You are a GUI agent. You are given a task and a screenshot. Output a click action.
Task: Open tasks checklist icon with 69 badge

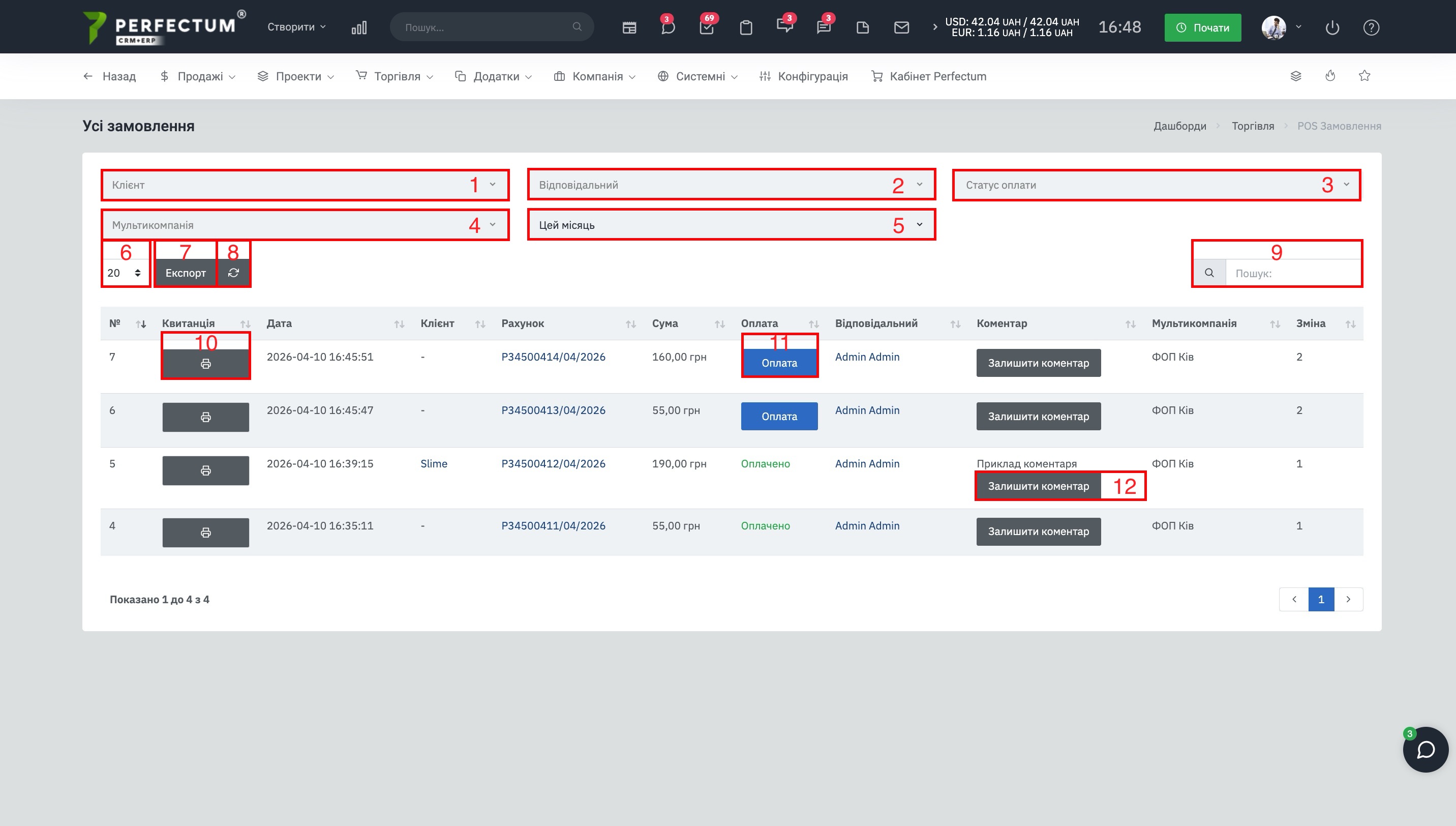coord(707,27)
